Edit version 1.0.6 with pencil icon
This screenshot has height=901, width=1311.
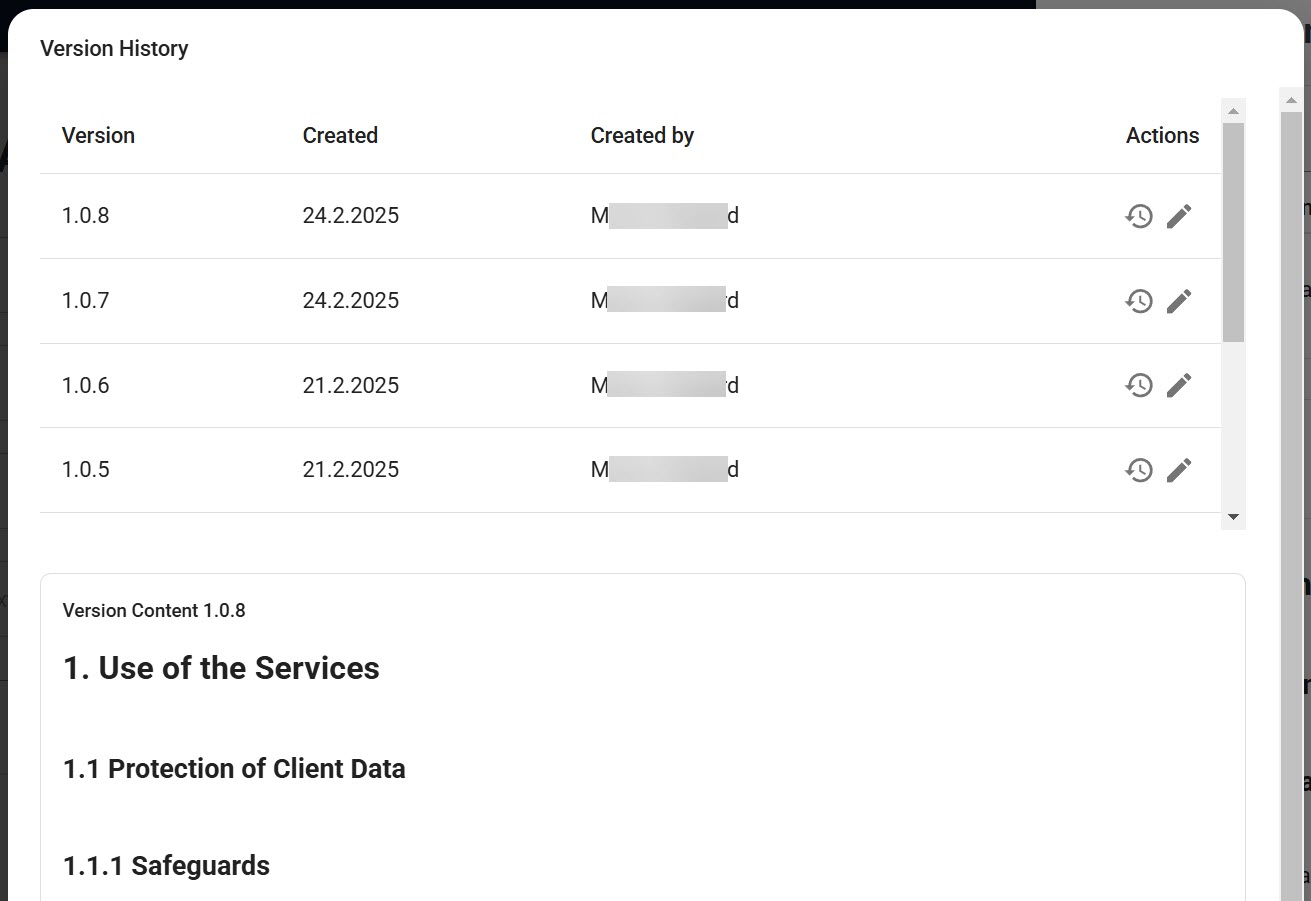pyautogui.click(x=1179, y=385)
